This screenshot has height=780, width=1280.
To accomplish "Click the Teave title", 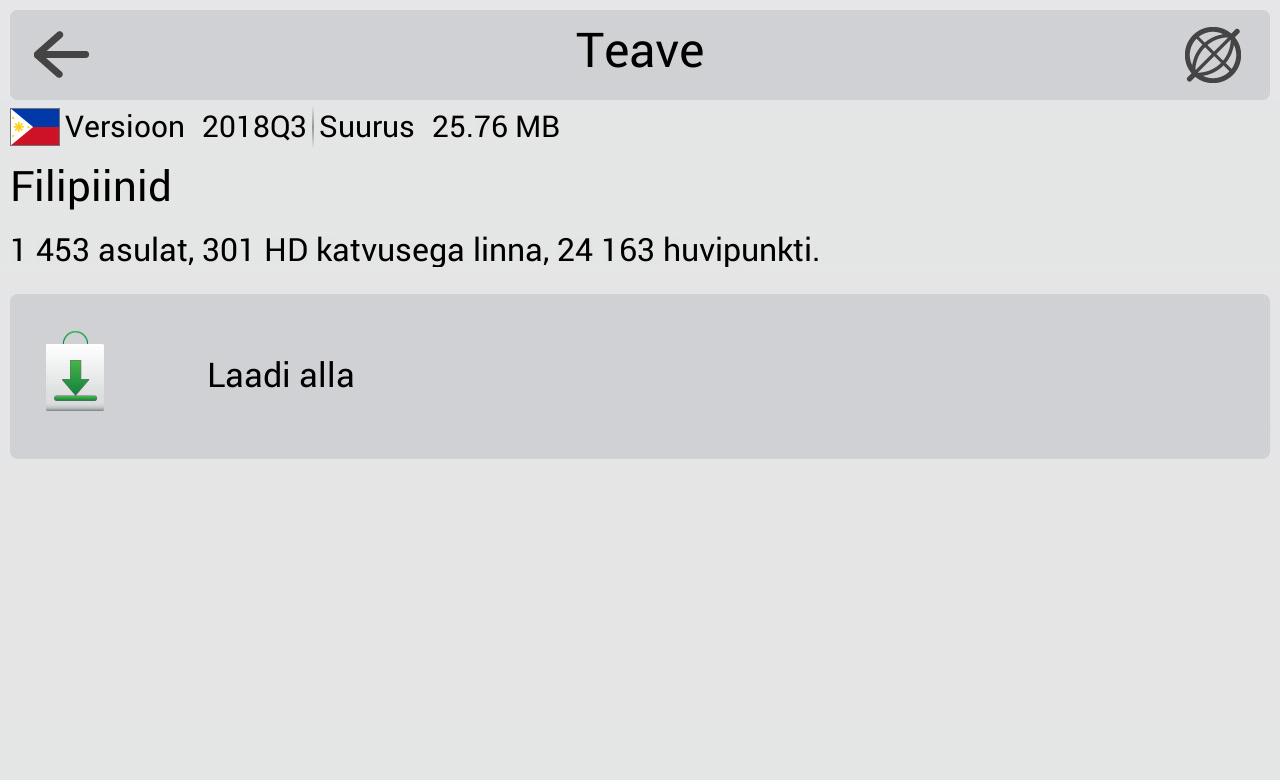I will 639,50.
